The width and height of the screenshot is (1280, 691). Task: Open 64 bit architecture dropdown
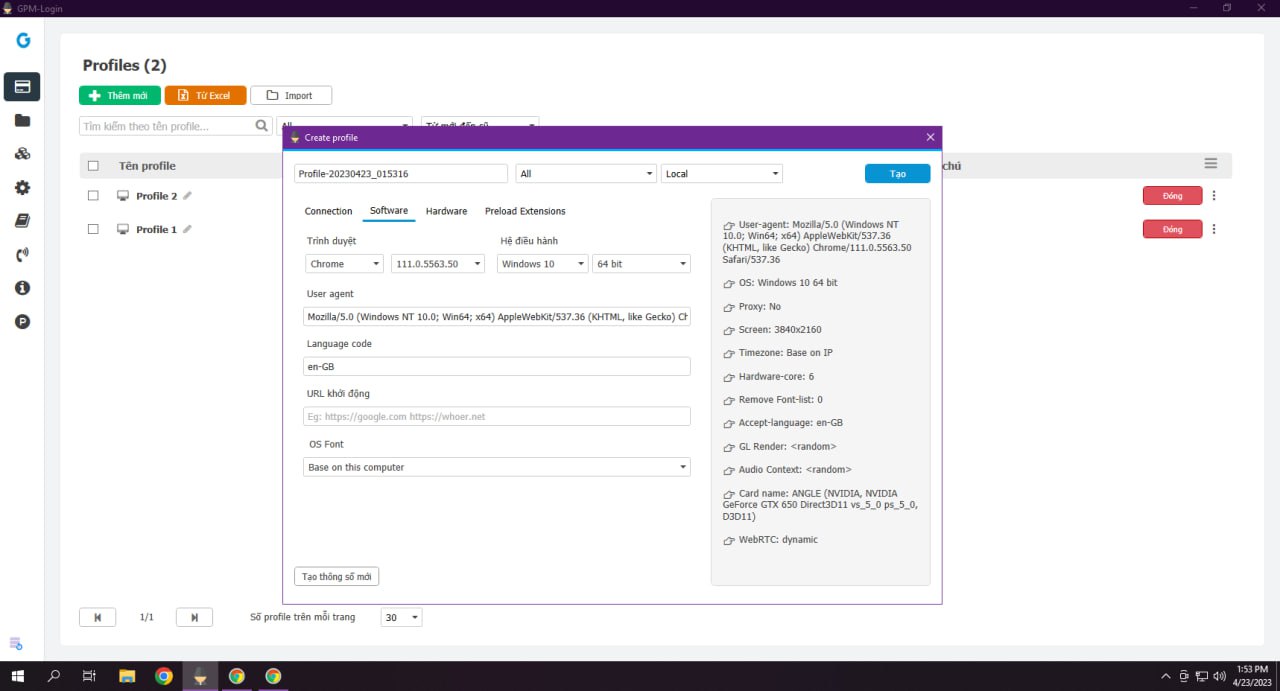(642, 264)
